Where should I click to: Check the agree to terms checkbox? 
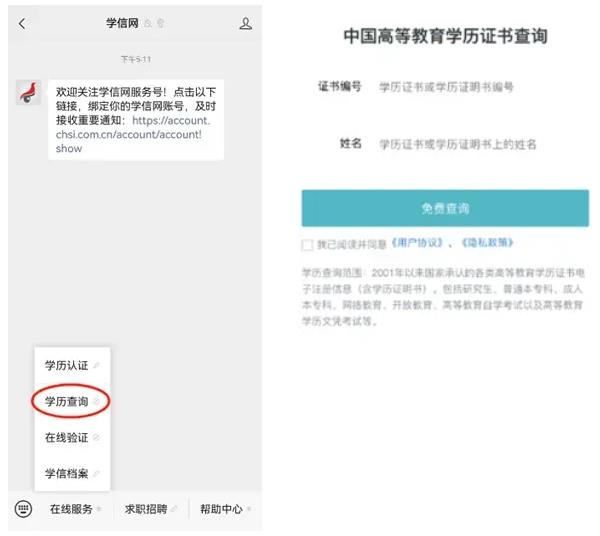tap(307, 244)
